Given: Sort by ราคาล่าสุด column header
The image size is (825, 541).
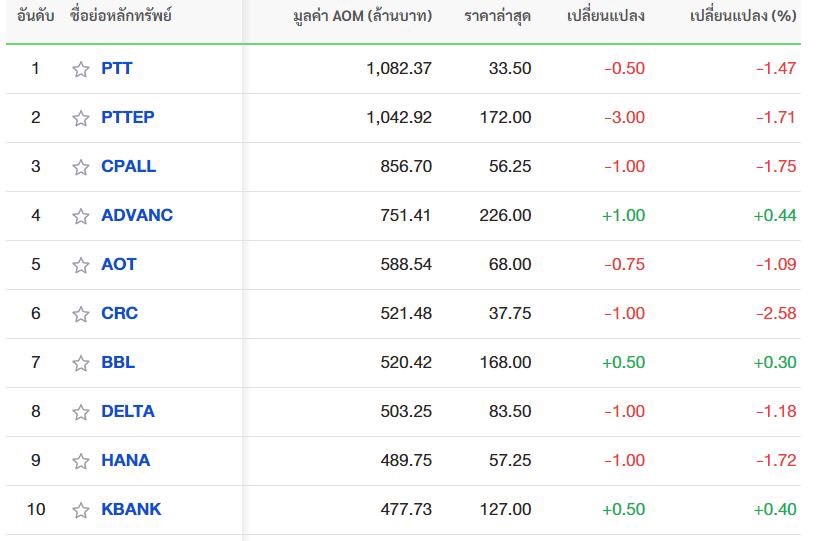Looking at the screenshot, I should [x=497, y=16].
